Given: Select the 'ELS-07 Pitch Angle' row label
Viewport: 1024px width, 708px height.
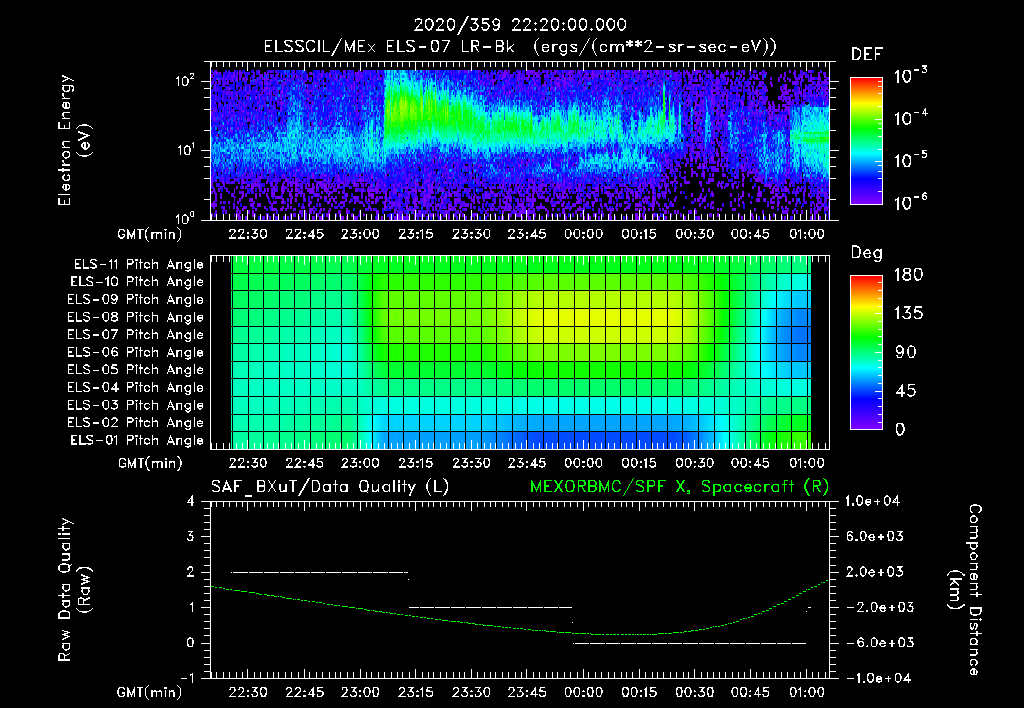Looking at the screenshot, I should click(136, 334).
